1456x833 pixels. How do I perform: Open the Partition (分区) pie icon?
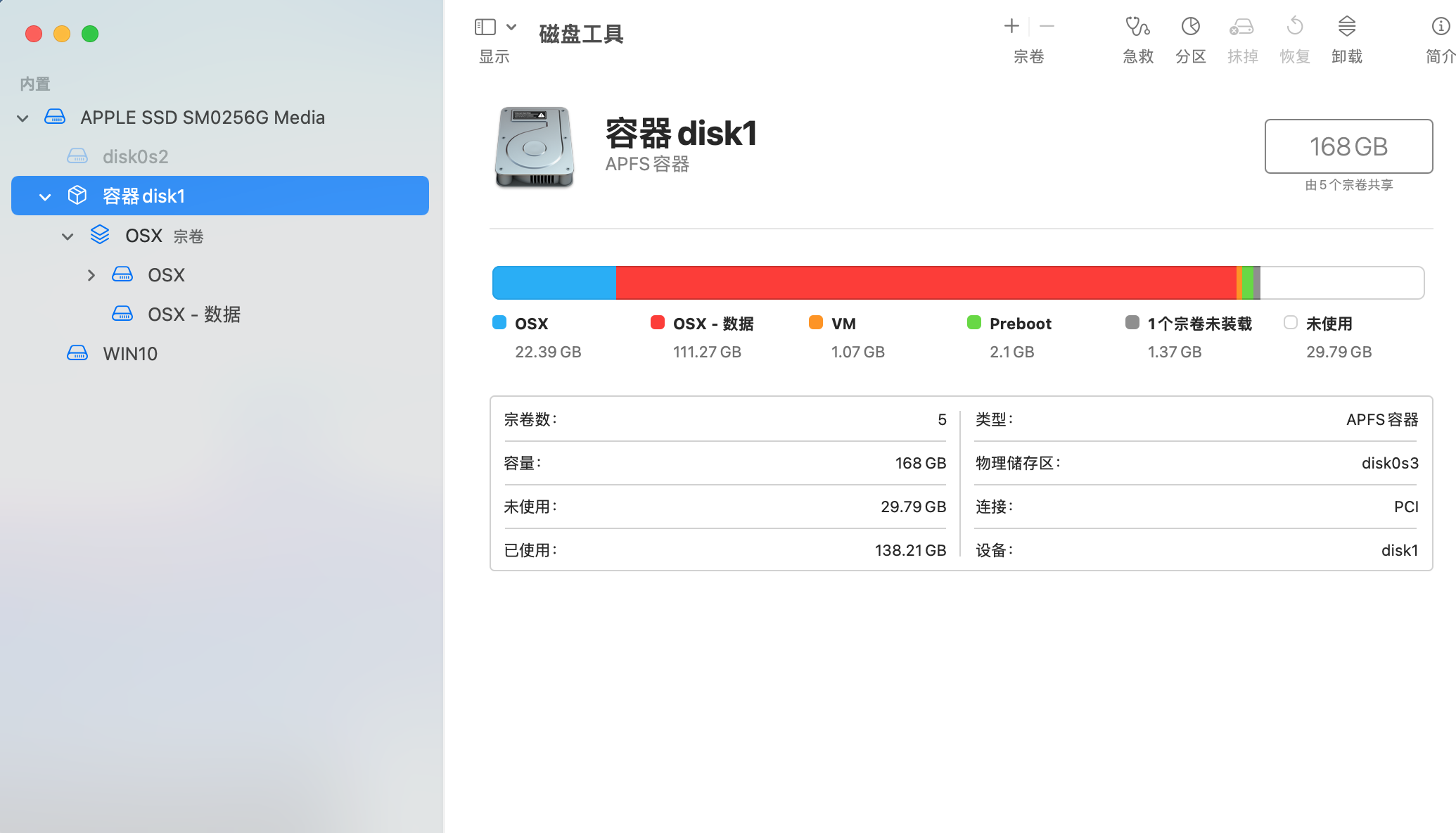(x=1190, y=27)
